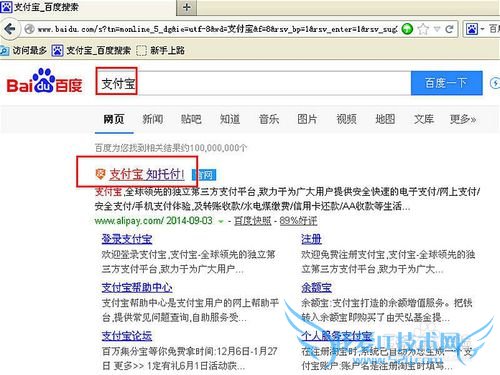
Task: Click the address bar URL field
Action: pos(217,29)
